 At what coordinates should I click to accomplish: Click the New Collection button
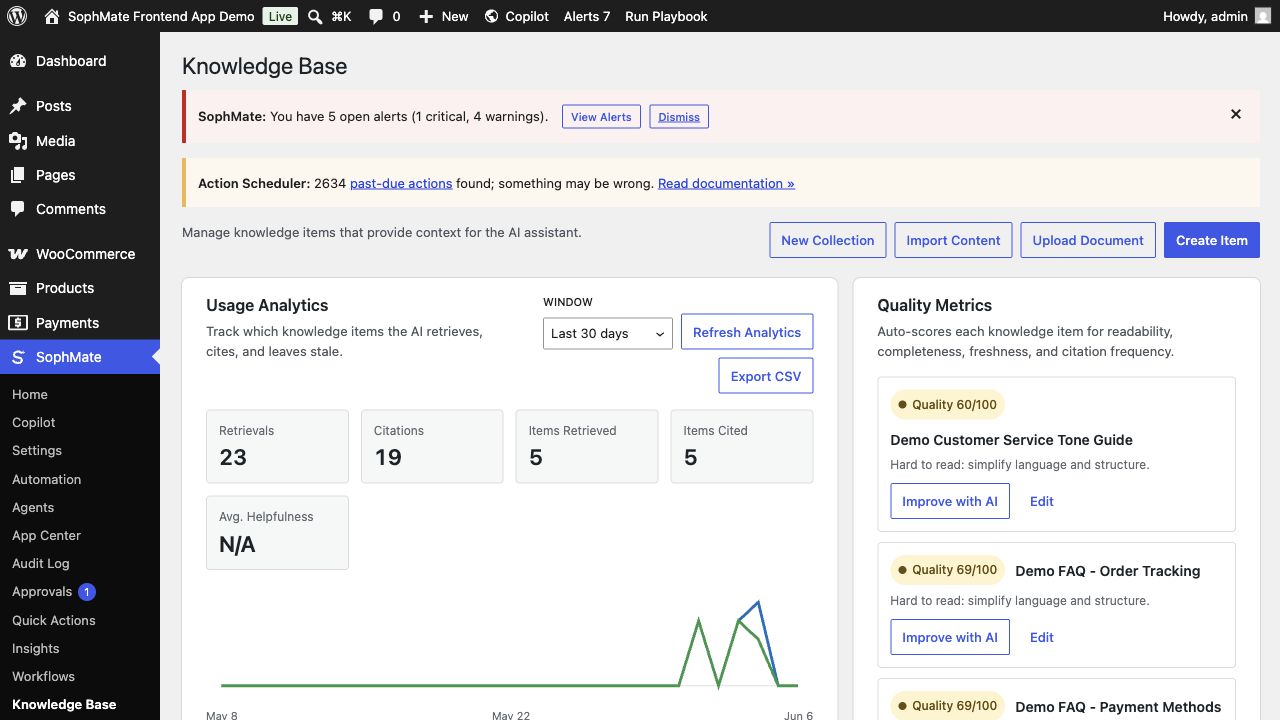pyautogui.click(x=828, y=240)
